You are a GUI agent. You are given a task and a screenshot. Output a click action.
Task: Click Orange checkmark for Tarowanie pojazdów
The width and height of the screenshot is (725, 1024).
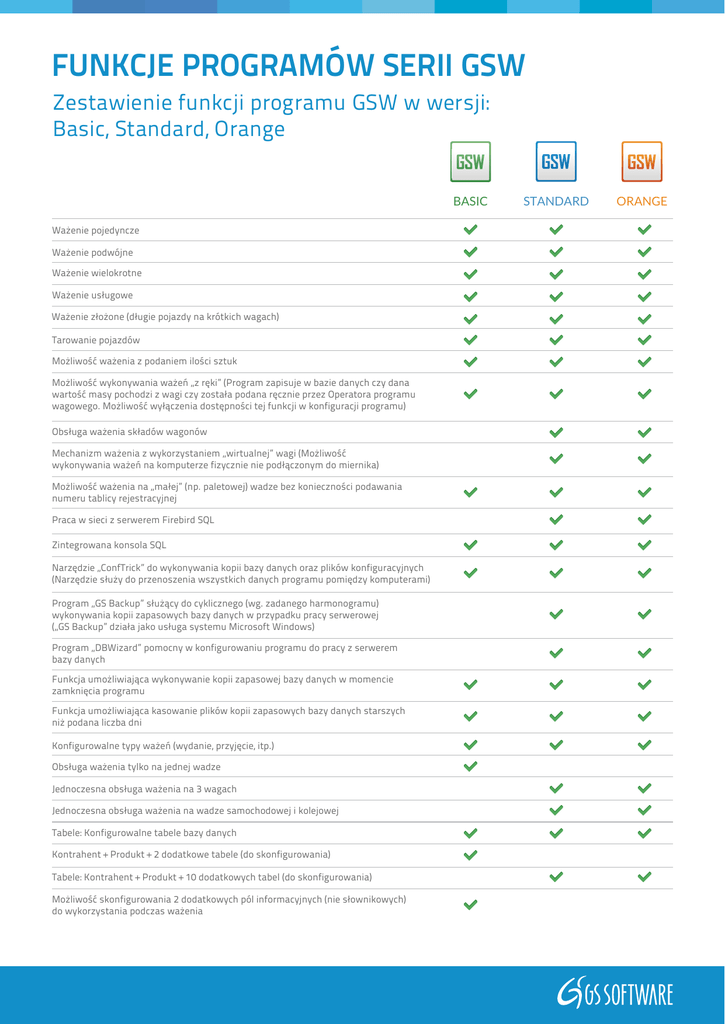tap(644, 340)
